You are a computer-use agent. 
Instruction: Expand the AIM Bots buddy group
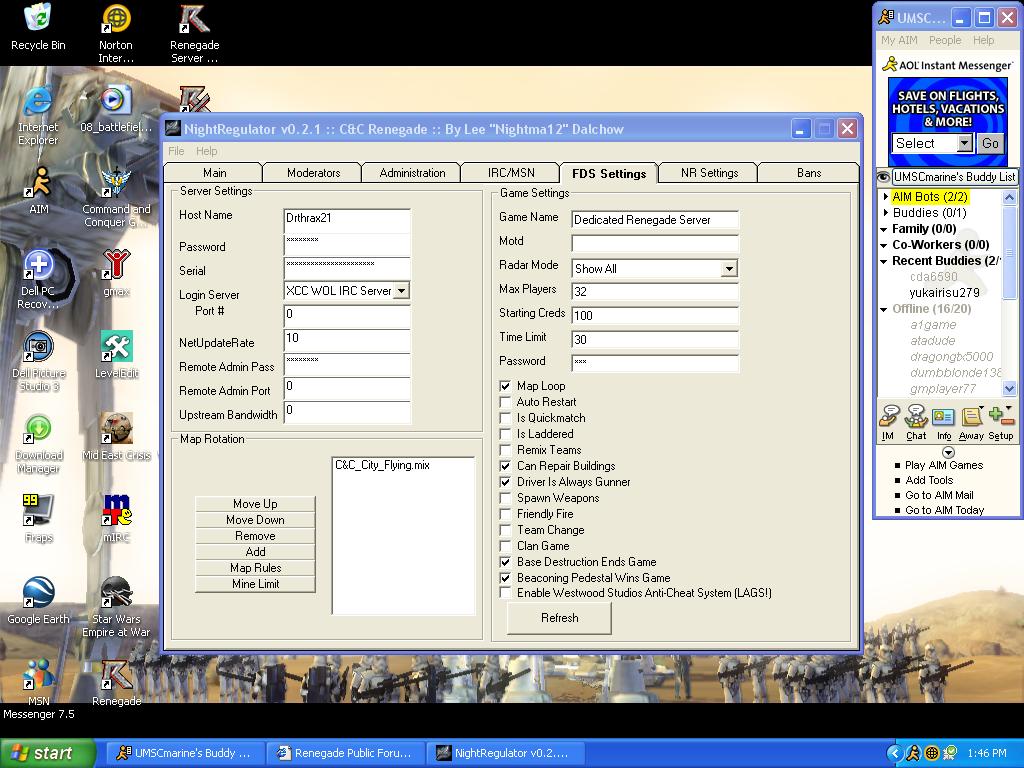[886, 197]
